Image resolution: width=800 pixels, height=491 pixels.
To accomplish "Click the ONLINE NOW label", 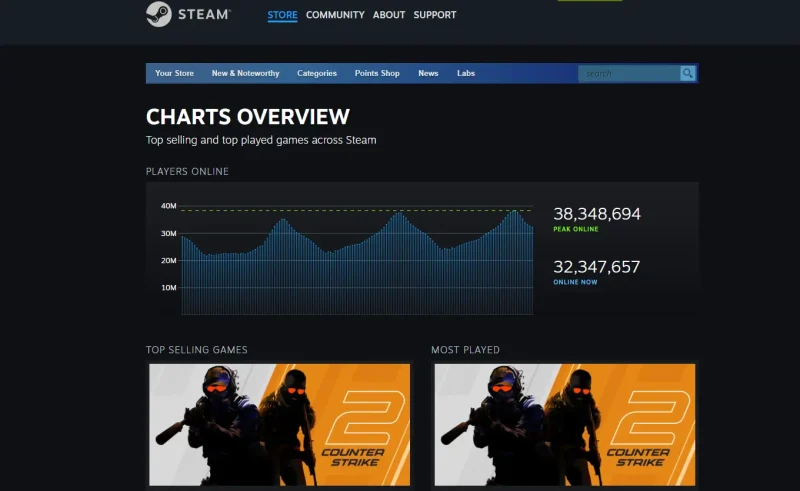I will [x=576, y=282].
